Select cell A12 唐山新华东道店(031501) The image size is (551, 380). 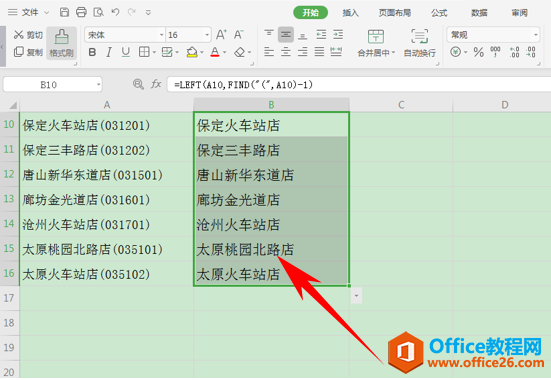coord(106,174)
